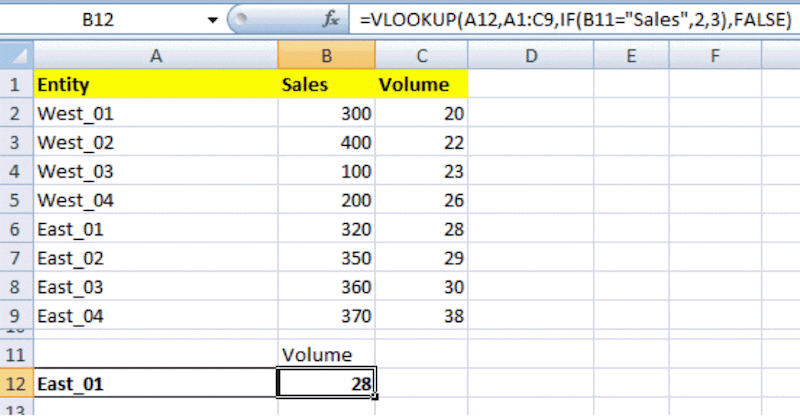The image size is (800, 416).
Task: Click the yellow Volume header cell
Action: [x=422, y=85]
